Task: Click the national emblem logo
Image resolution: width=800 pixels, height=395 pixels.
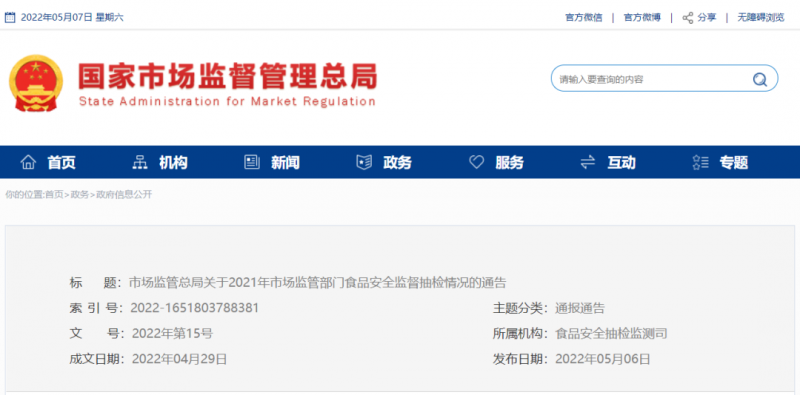Action: [36, 83]
